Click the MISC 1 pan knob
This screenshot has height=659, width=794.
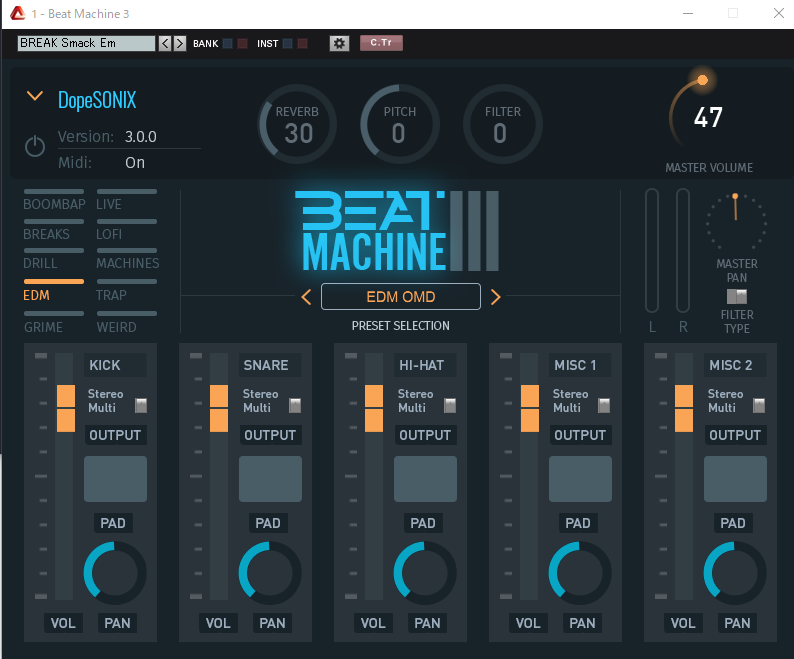(x=580, y=573)
